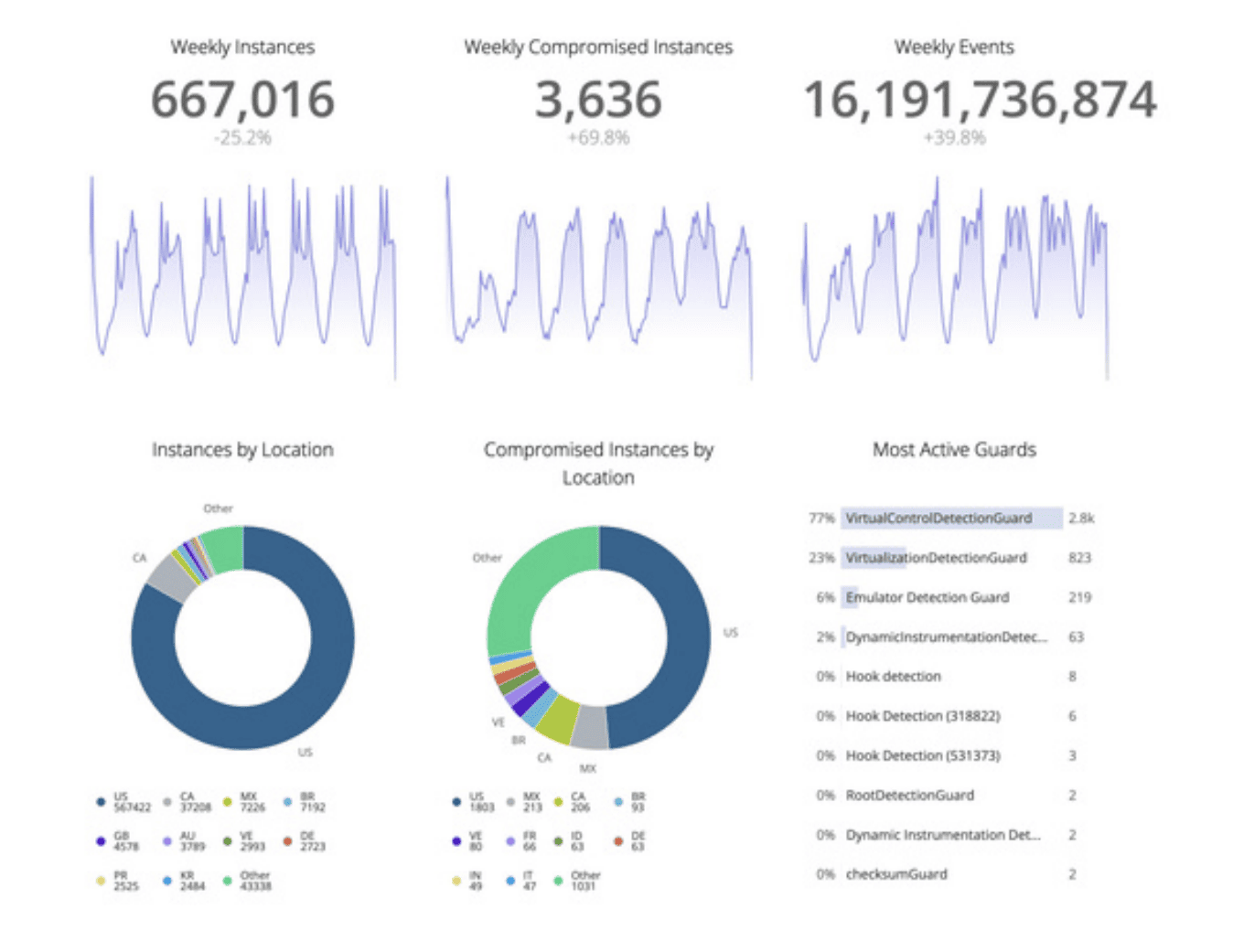1233x952 pixels.
Task: Select the DynamicInstrumentationDetec... row with 63
Action: 952,636
